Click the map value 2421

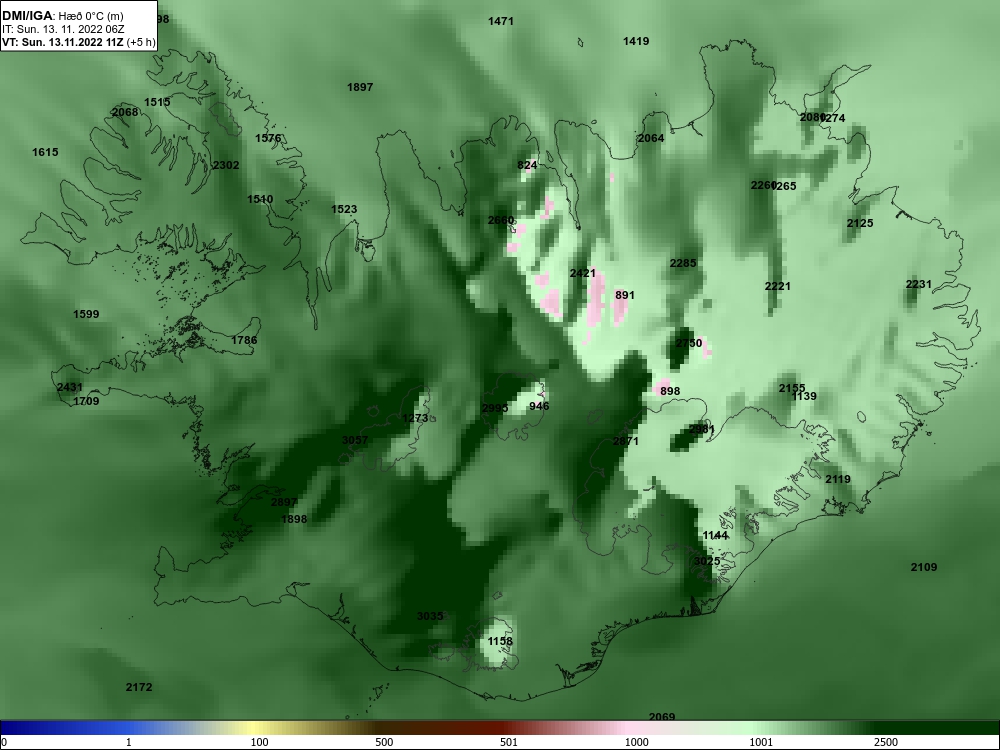[x=582, y=274]
